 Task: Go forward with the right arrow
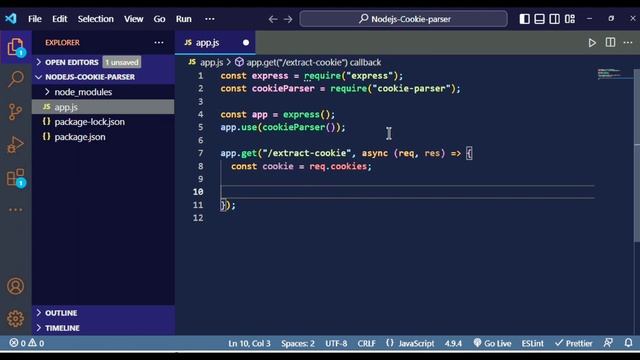[x=288, y=19]
